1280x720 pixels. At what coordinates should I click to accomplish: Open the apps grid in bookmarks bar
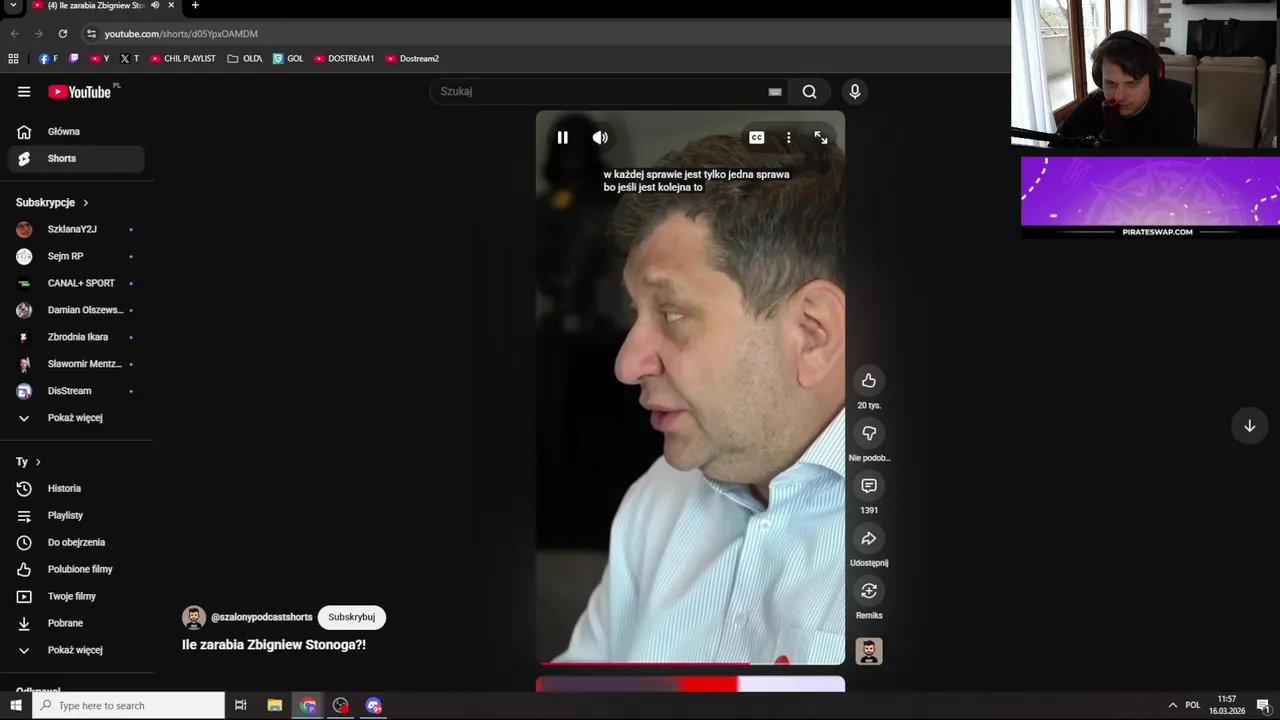[x=14, y=59]
